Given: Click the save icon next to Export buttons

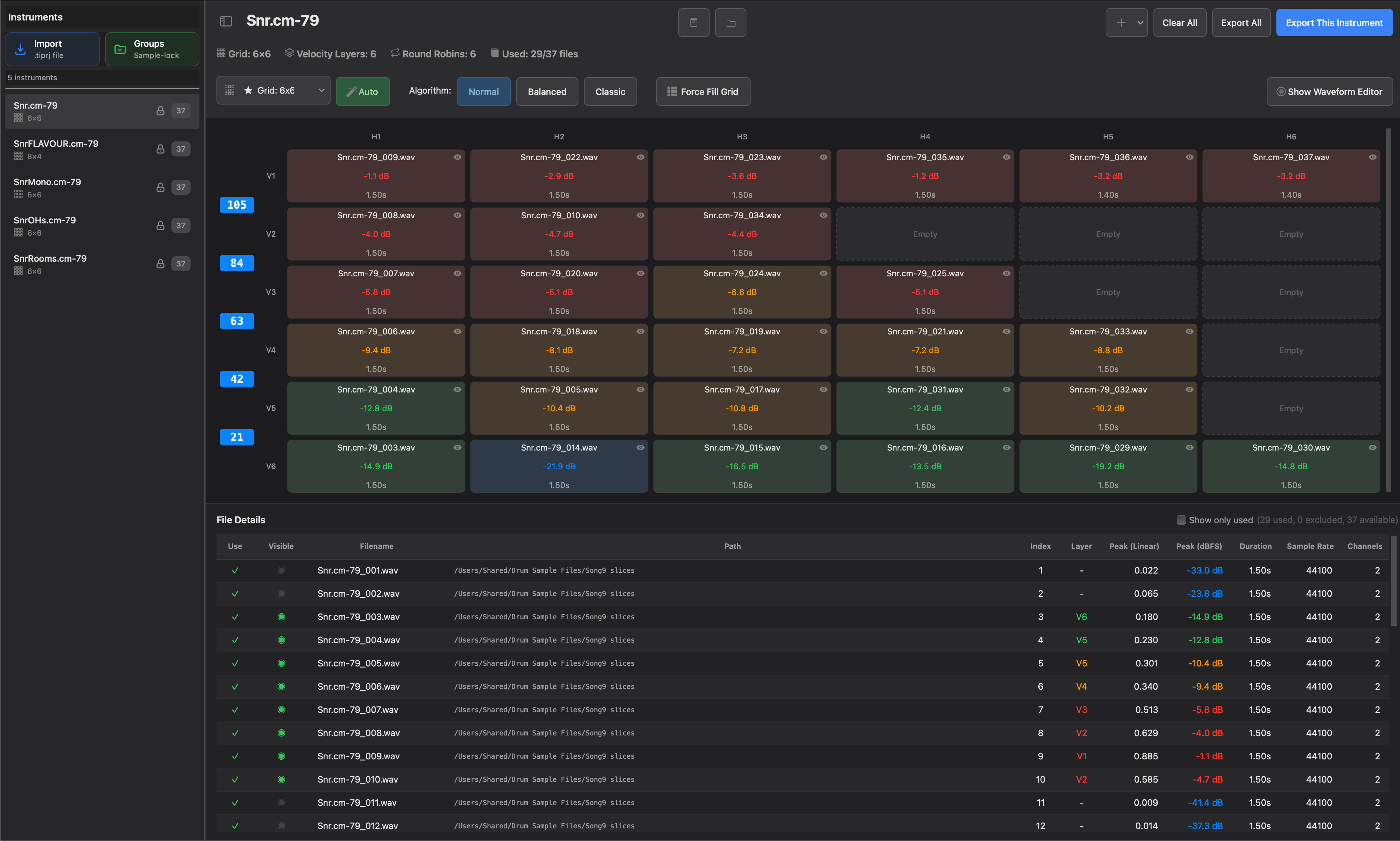Looking at the screenshot, I should [694, 22].
